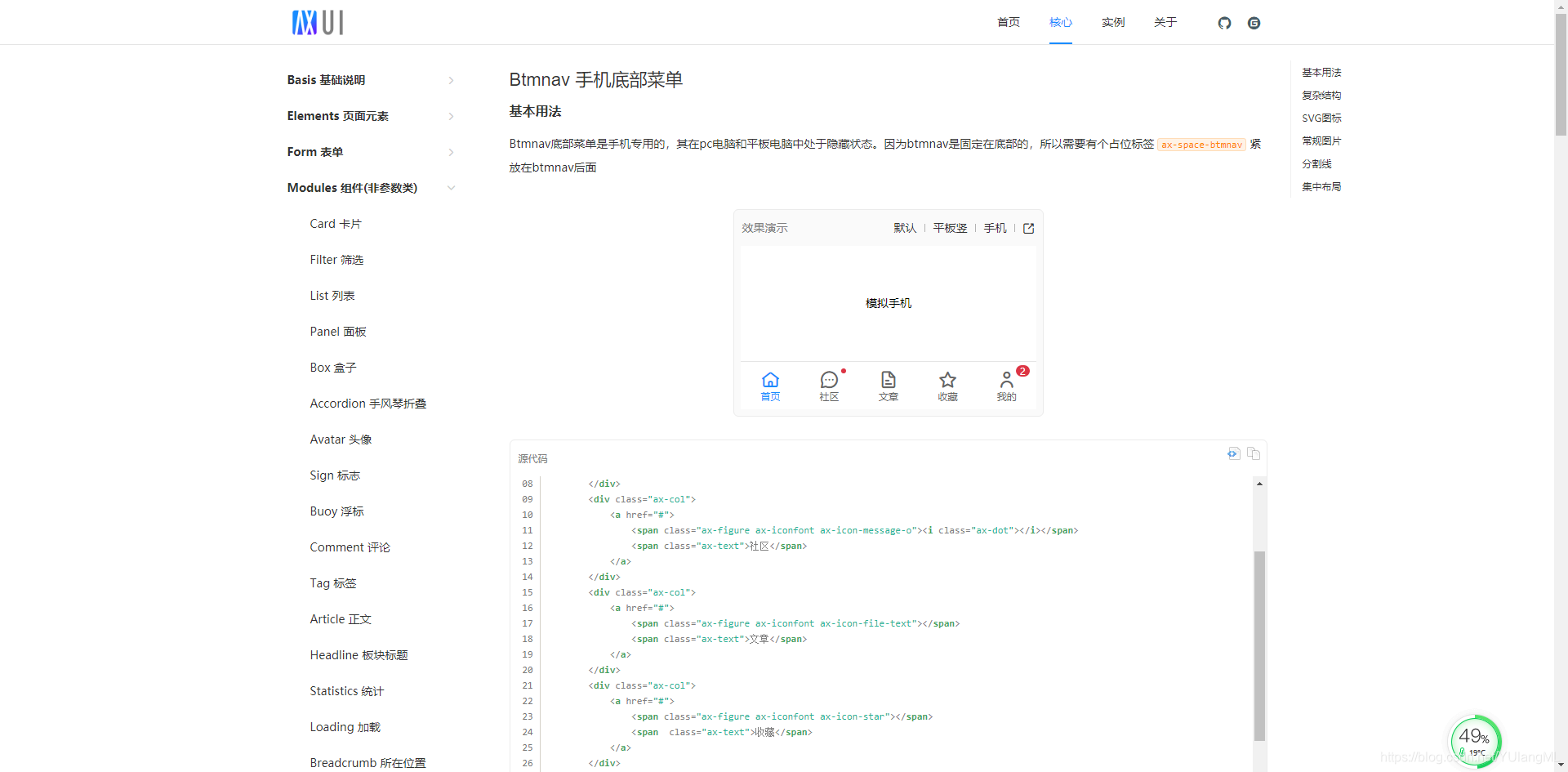1568x772 pixels.
Task: Switch demo back to 默认 mode
Action: (904, 228)
